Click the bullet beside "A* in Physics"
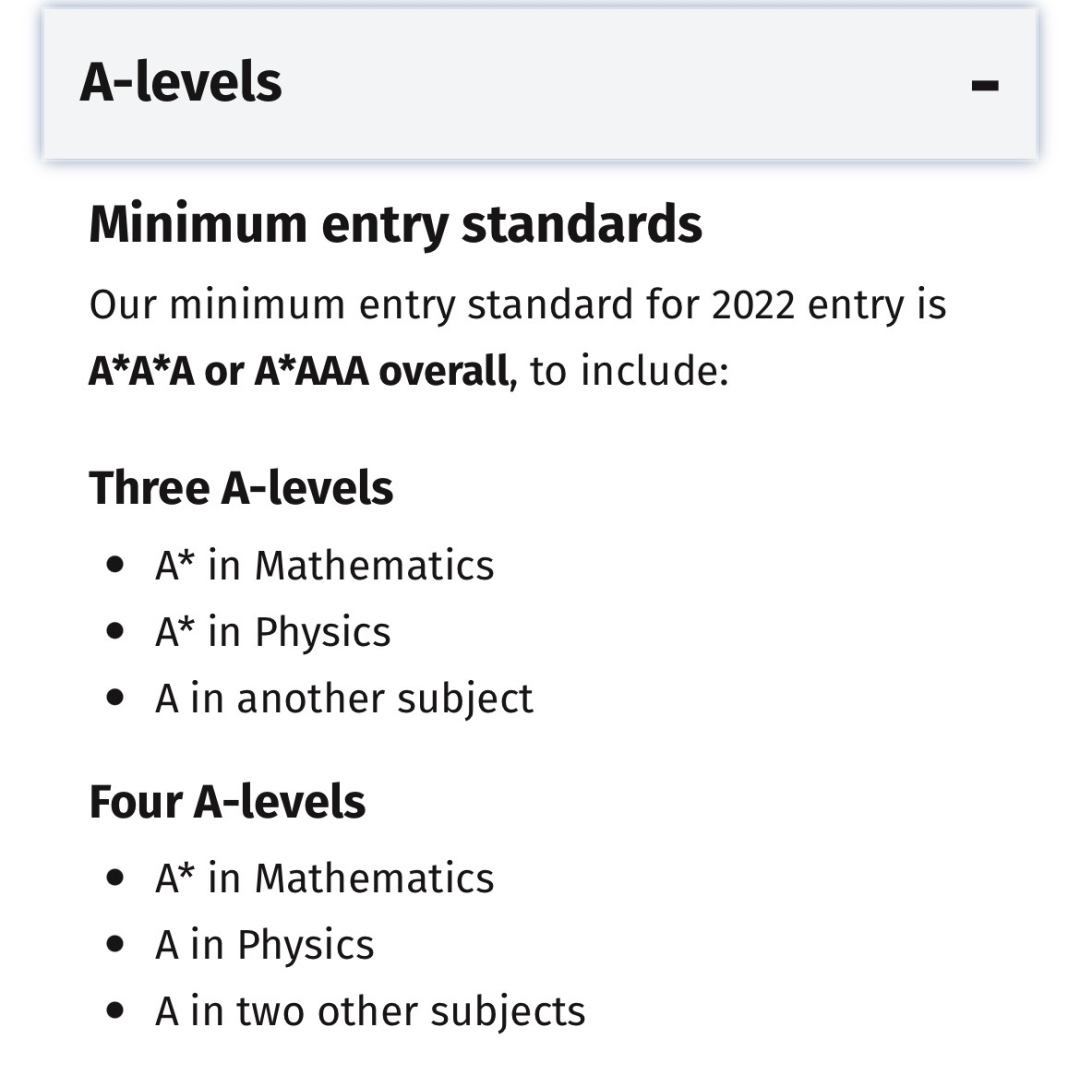Viewport: 1080px width, 1087px height. click(x=118, y=632)
